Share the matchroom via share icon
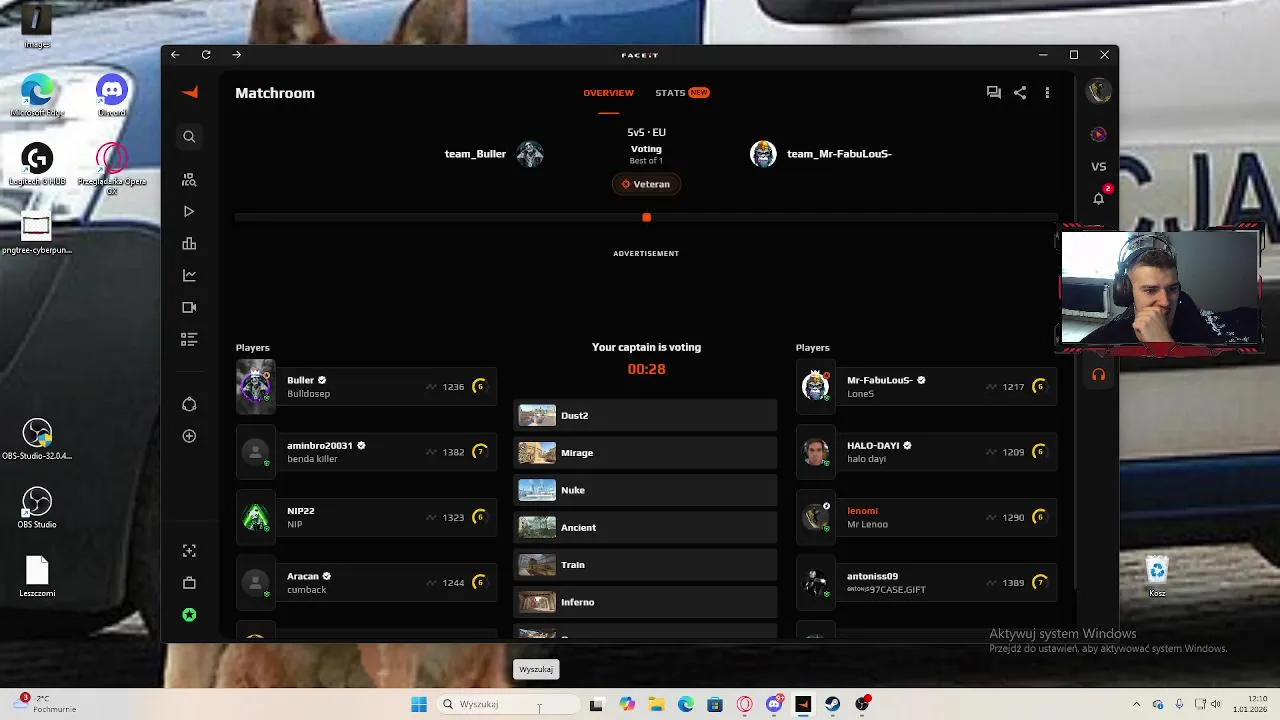 1020,92
